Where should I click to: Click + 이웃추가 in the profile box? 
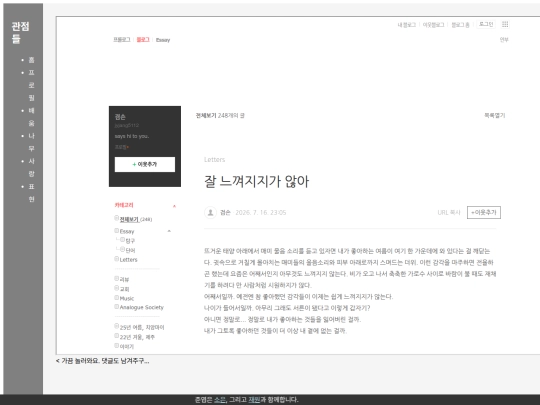(145, 164)
